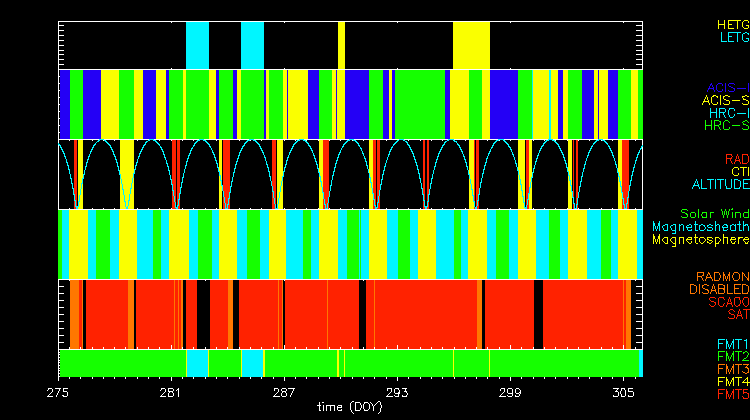The width and height of the screenshot is (750, 420).
Task: Select the LETG legend label
Action: tap(731, 37)
